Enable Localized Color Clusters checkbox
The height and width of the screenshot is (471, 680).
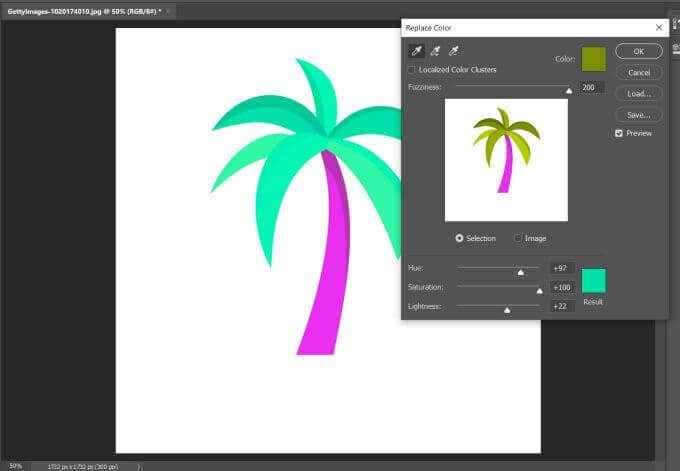pos(412,69)
